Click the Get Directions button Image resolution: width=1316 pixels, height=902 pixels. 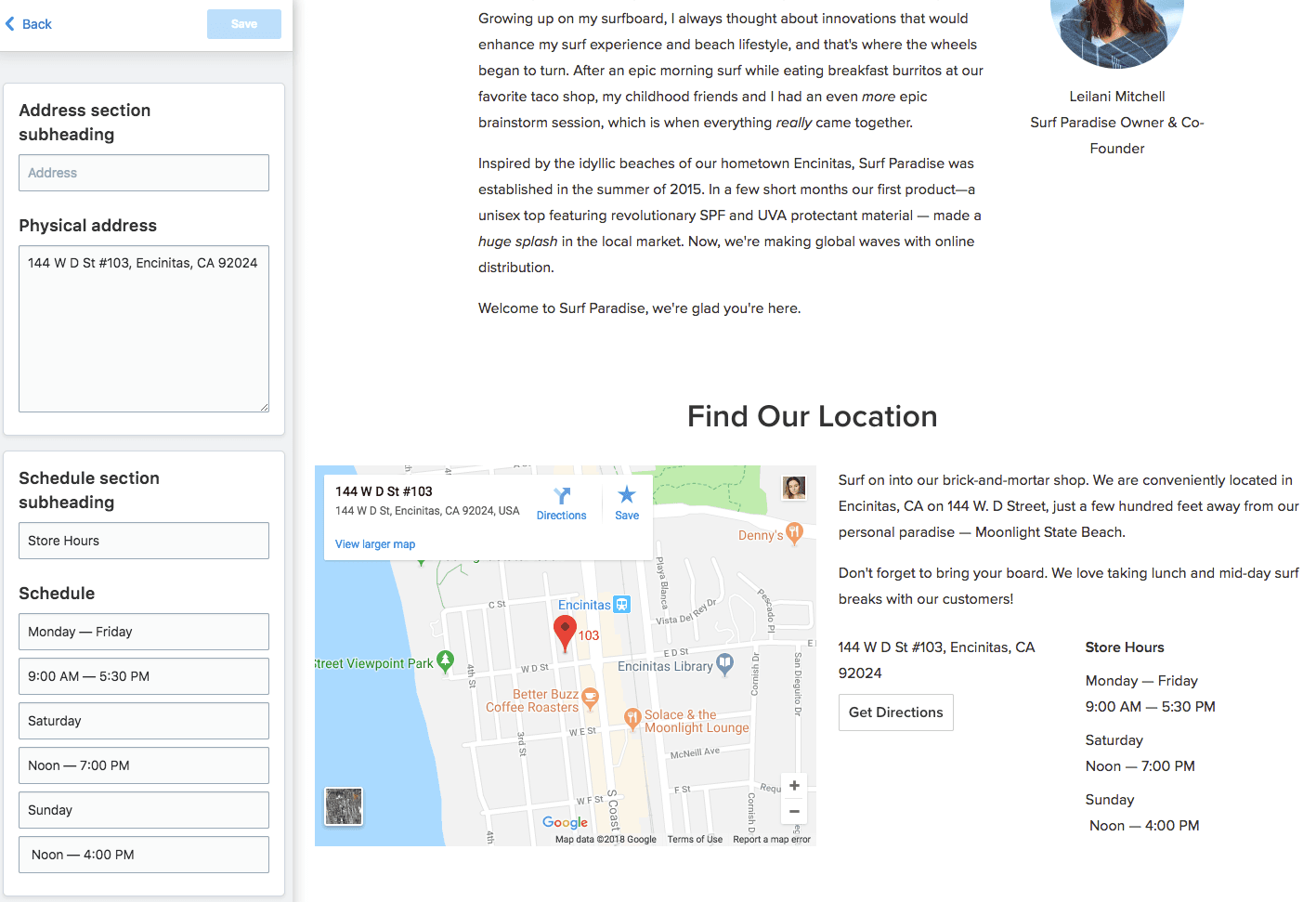pos(895,712)
